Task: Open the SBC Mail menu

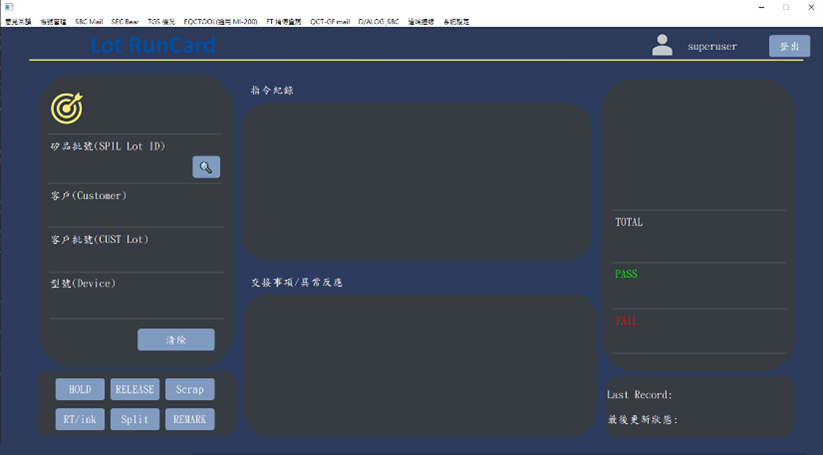Action: point(89,22)
